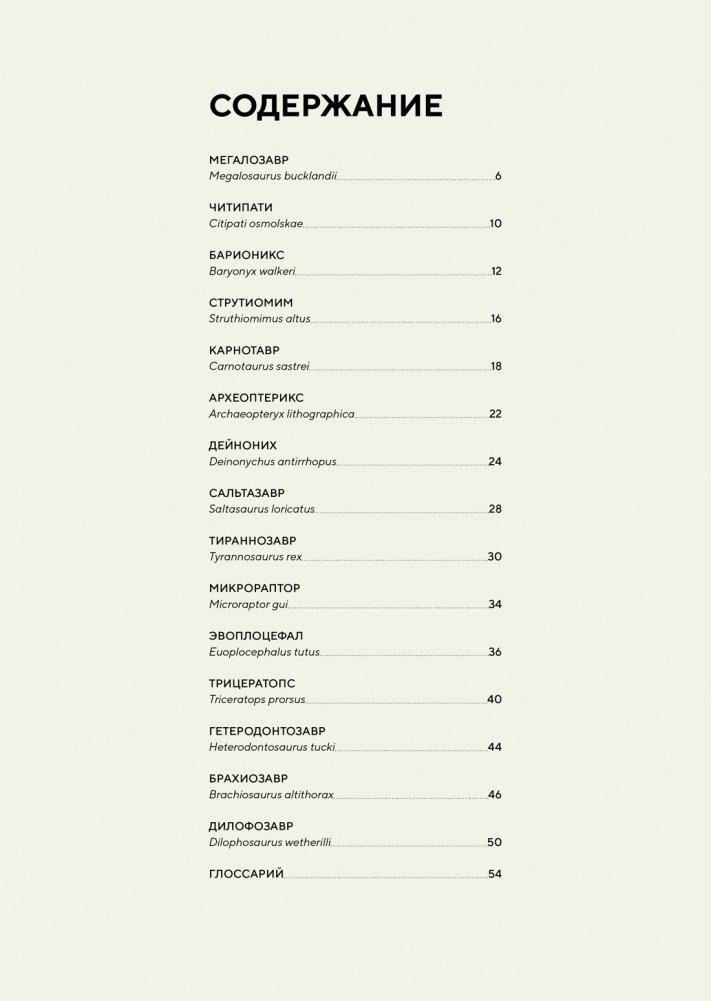Click page number 40 for Triceratops prorsus
The image size is (711, 1001).
click(x=494, y=700)
